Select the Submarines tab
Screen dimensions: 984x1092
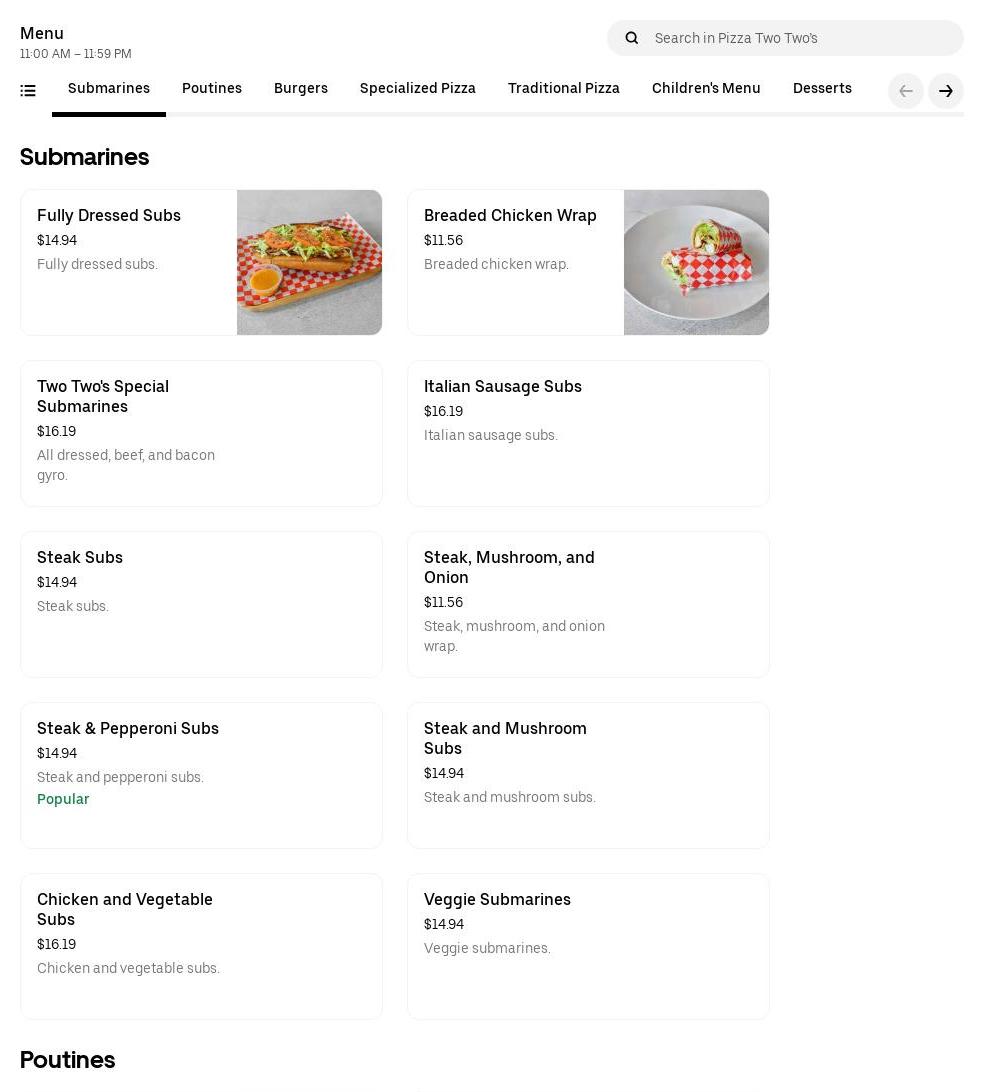109,89
